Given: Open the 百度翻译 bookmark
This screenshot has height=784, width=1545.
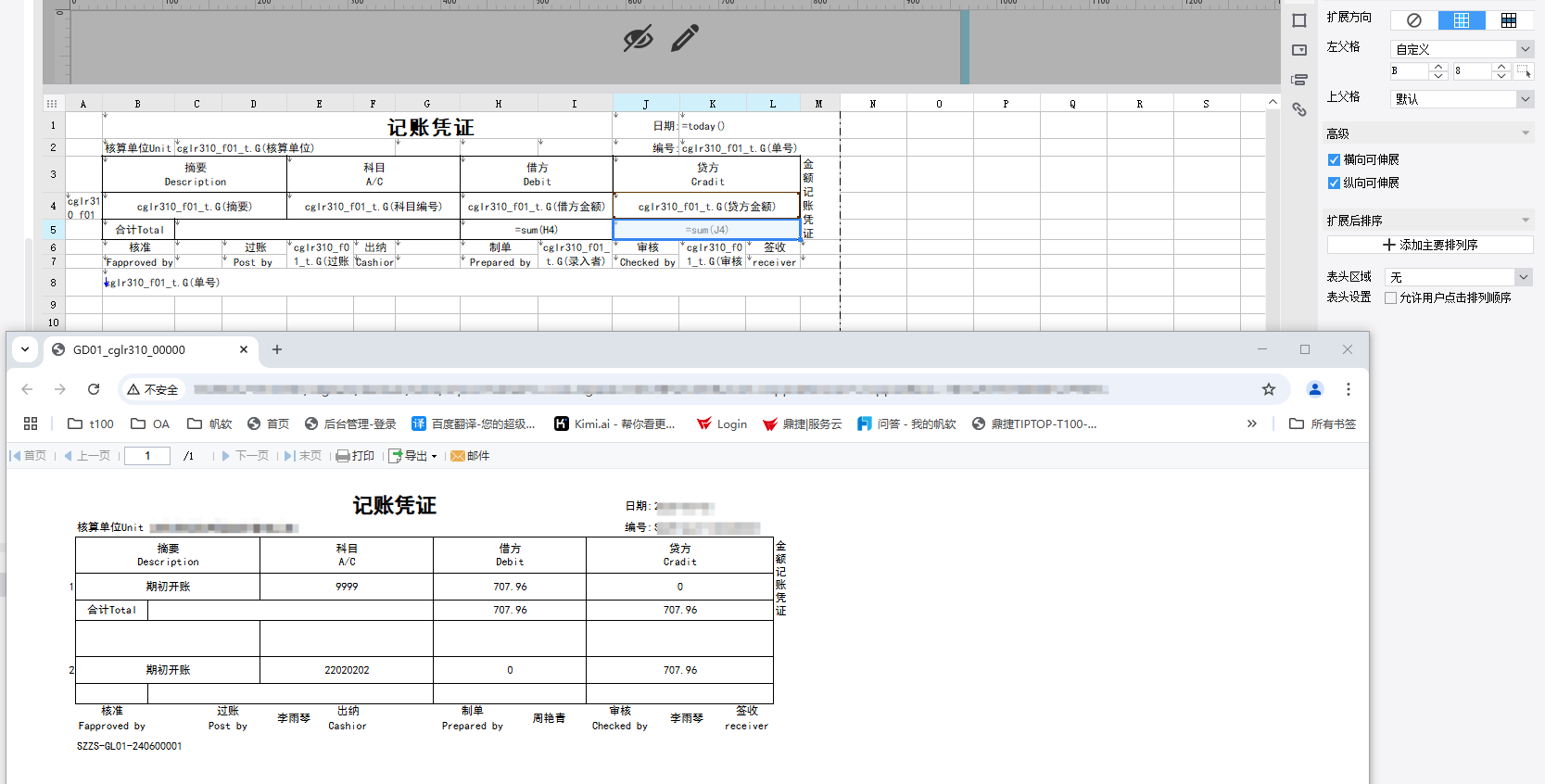Looking at the screenshot, I should [x=474, y=424].
